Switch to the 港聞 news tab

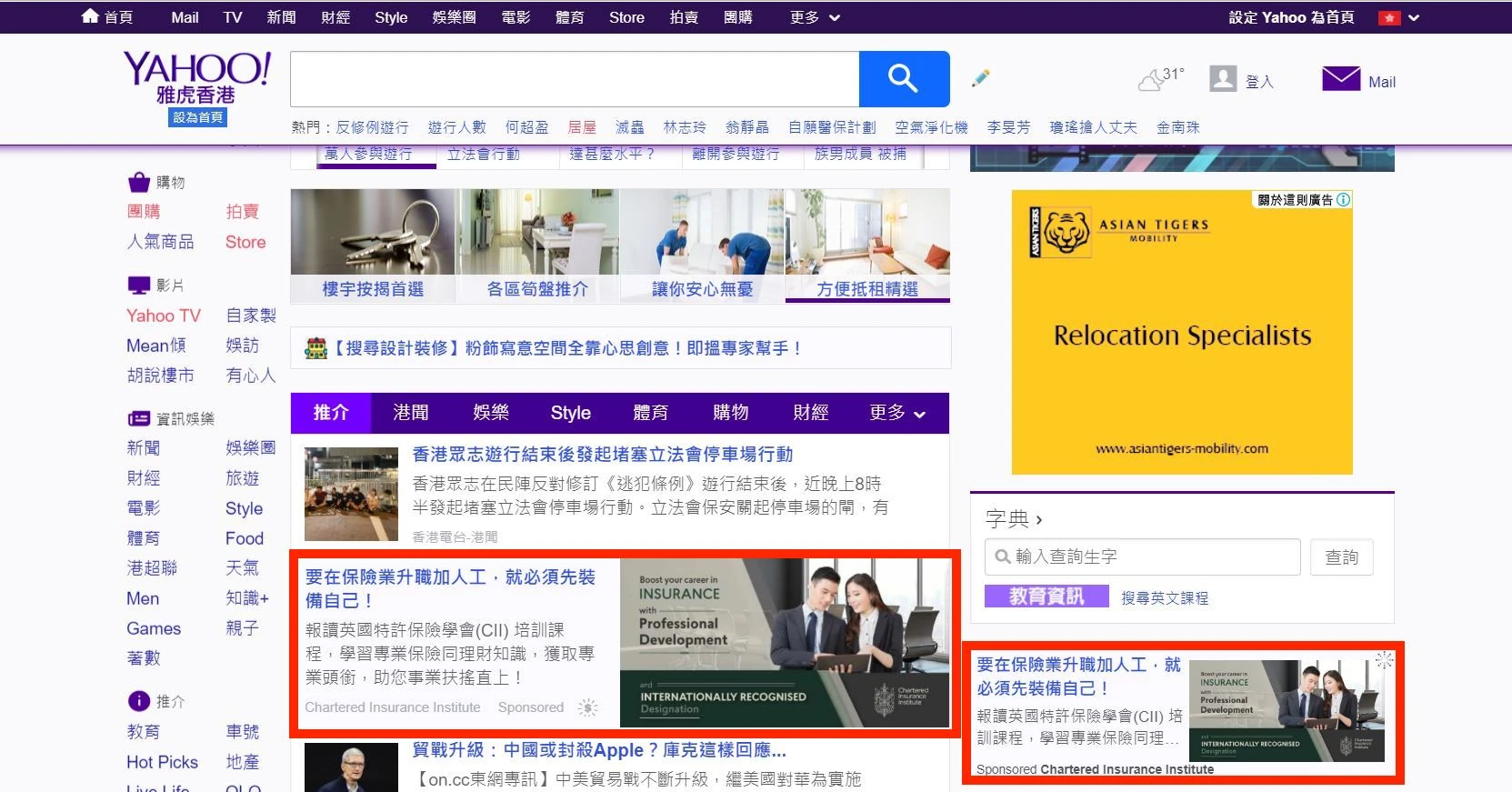coord(410,413)
